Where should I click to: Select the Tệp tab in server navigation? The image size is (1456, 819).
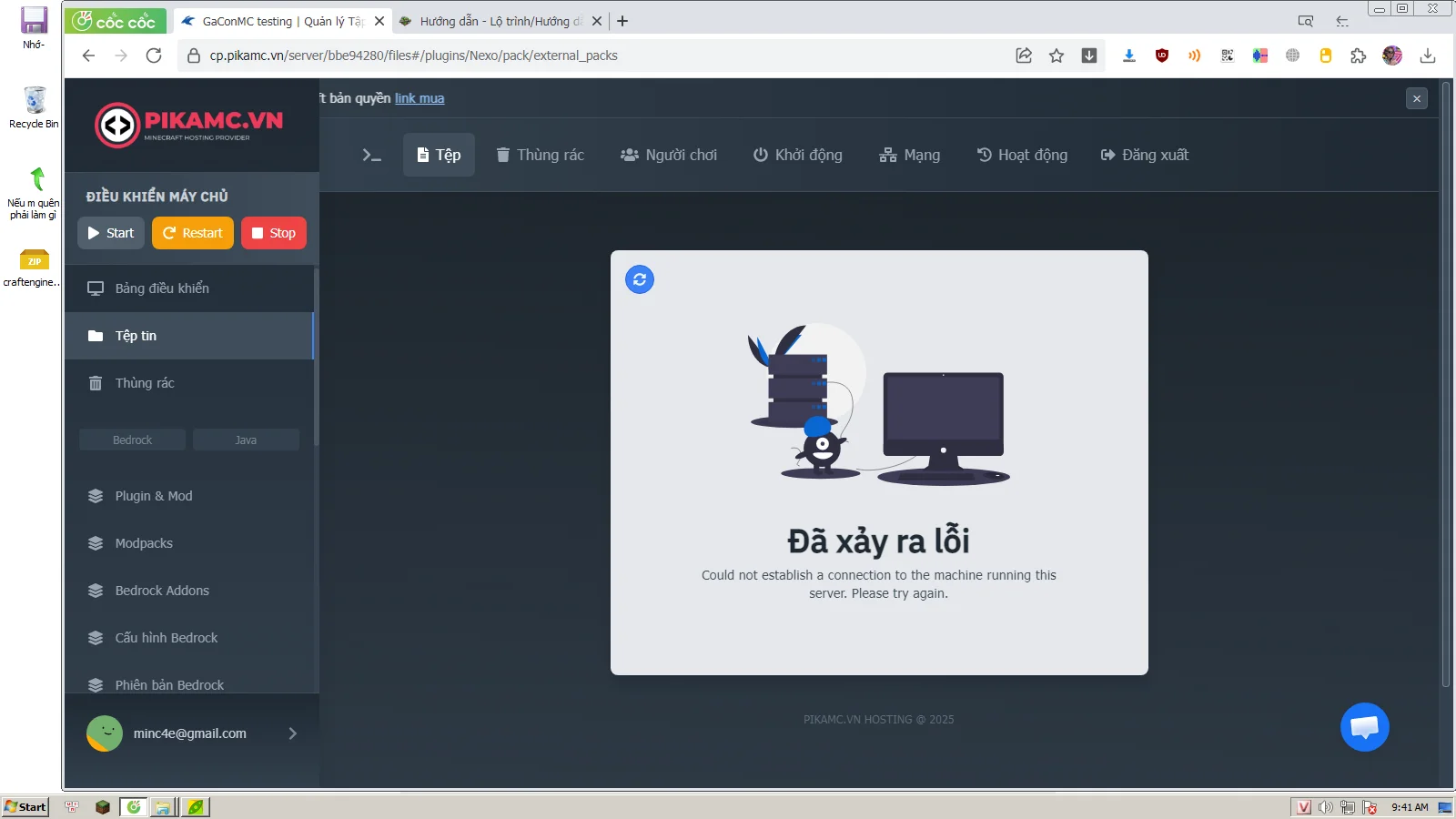[x=439, y=155]
